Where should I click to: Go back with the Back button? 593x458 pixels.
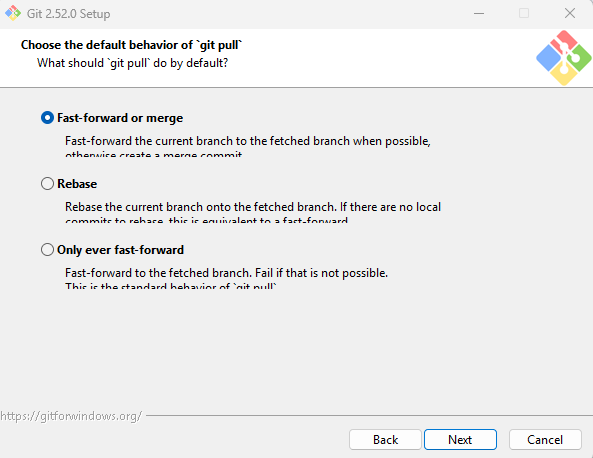click(x=385, y=439)
